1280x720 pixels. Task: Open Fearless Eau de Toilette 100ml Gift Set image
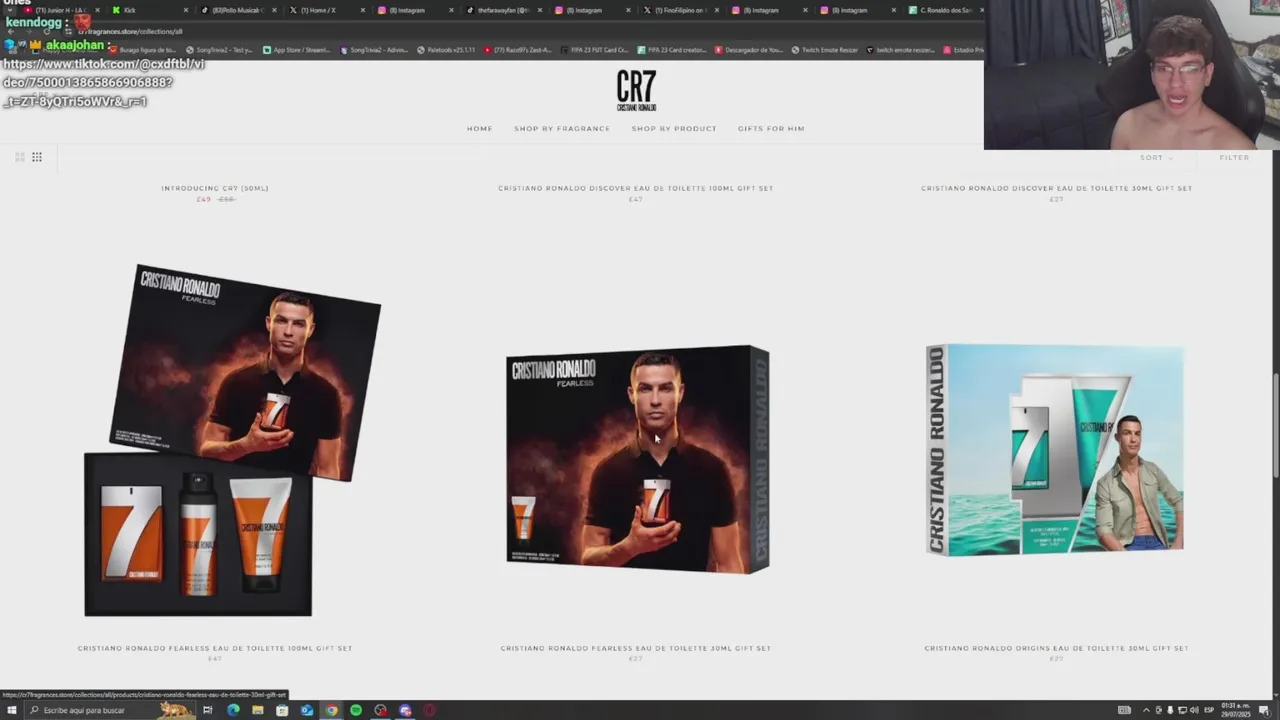click(232, 440)
